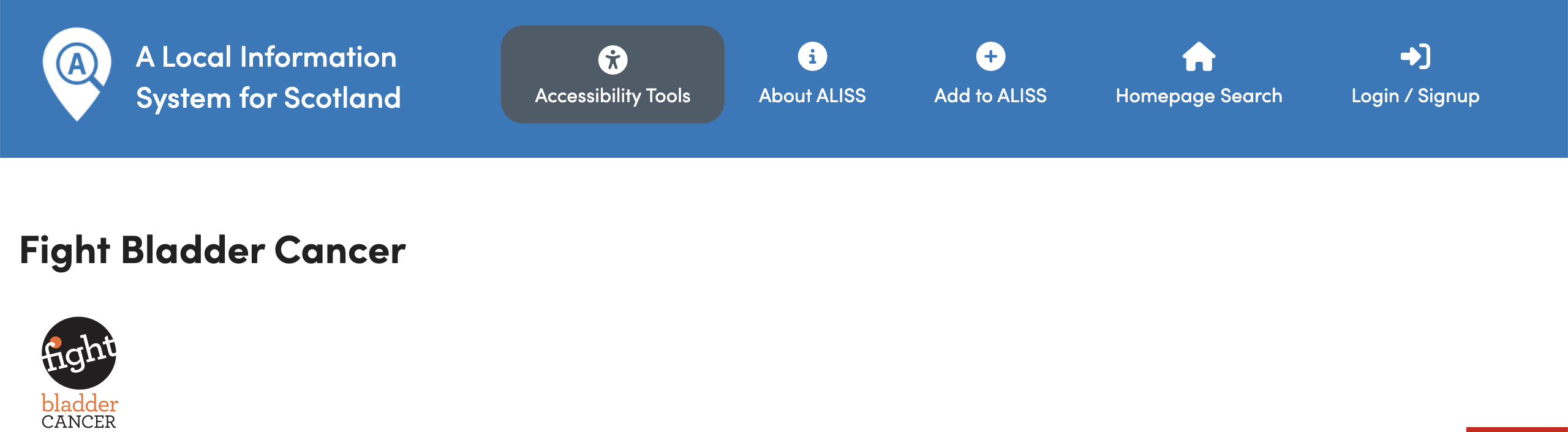Open the Login / Signup text link
1568x432 pixels.
pos(1415,96)
